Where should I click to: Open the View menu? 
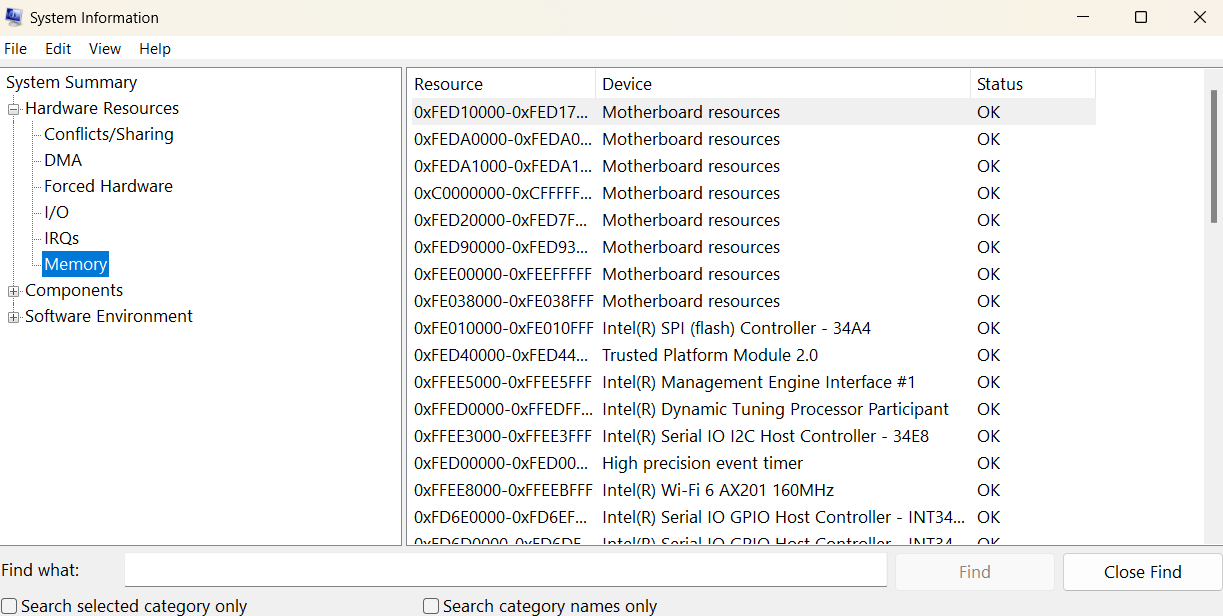tap(104, 49)
